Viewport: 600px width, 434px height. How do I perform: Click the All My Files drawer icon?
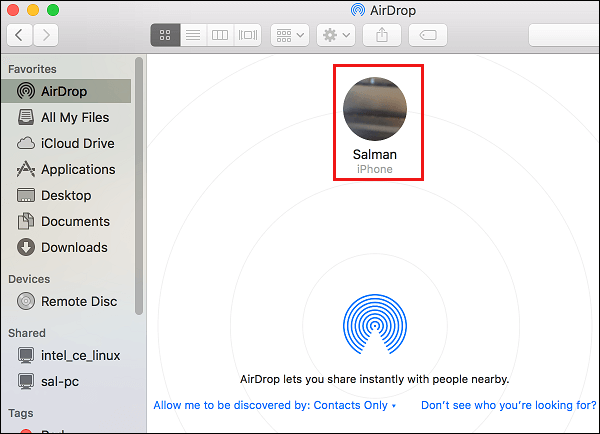click(26, 117)
